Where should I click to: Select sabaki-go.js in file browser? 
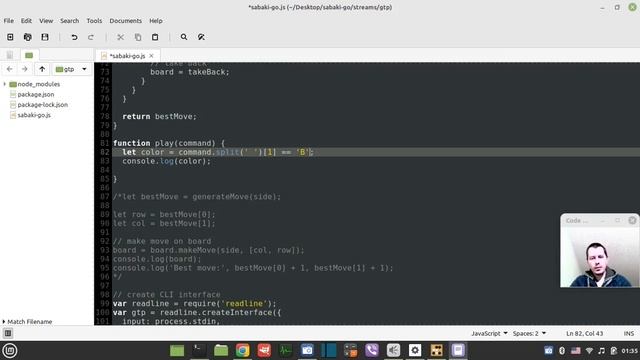[34, 115]
